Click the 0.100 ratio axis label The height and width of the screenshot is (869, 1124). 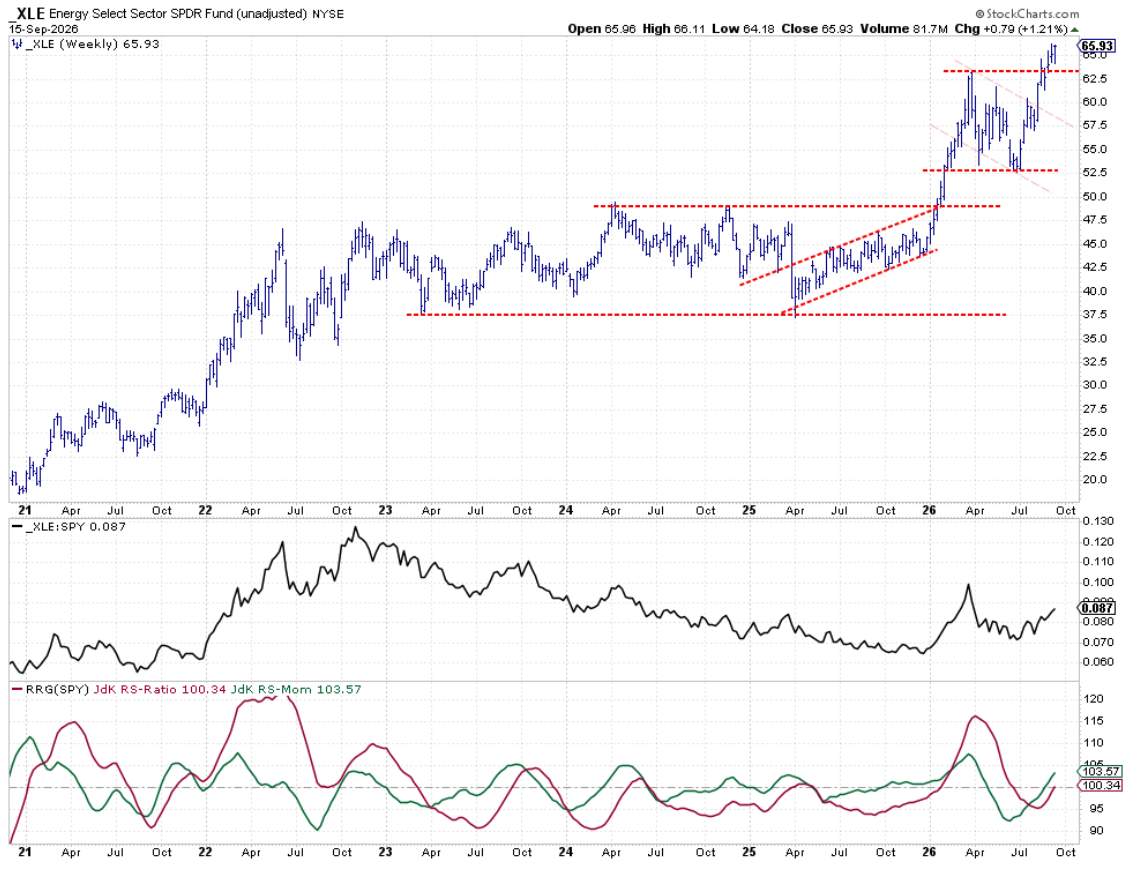[1097, 582]
